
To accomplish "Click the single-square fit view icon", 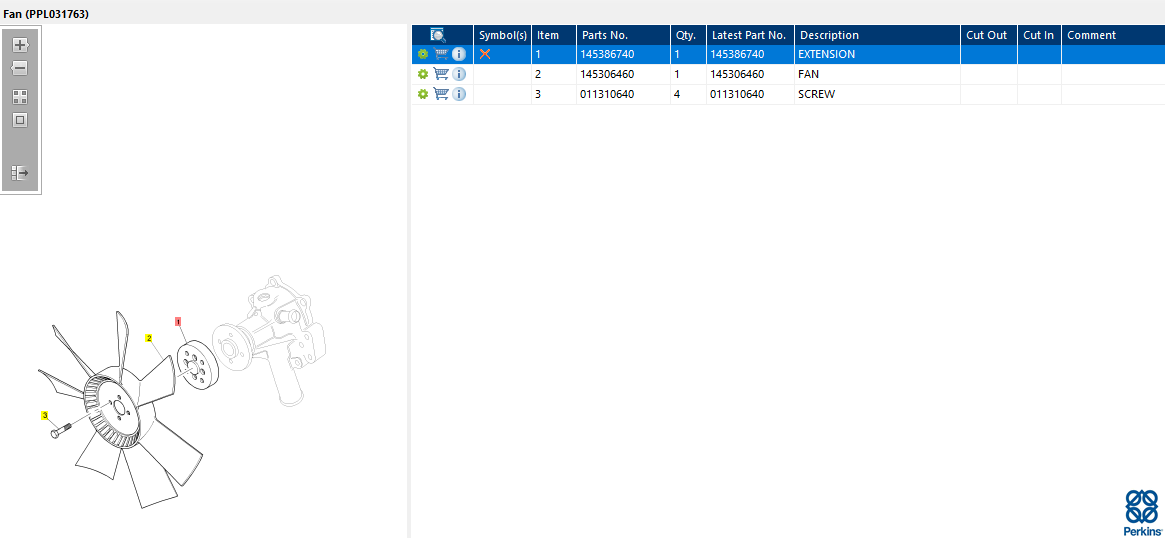I will point(20,120).
